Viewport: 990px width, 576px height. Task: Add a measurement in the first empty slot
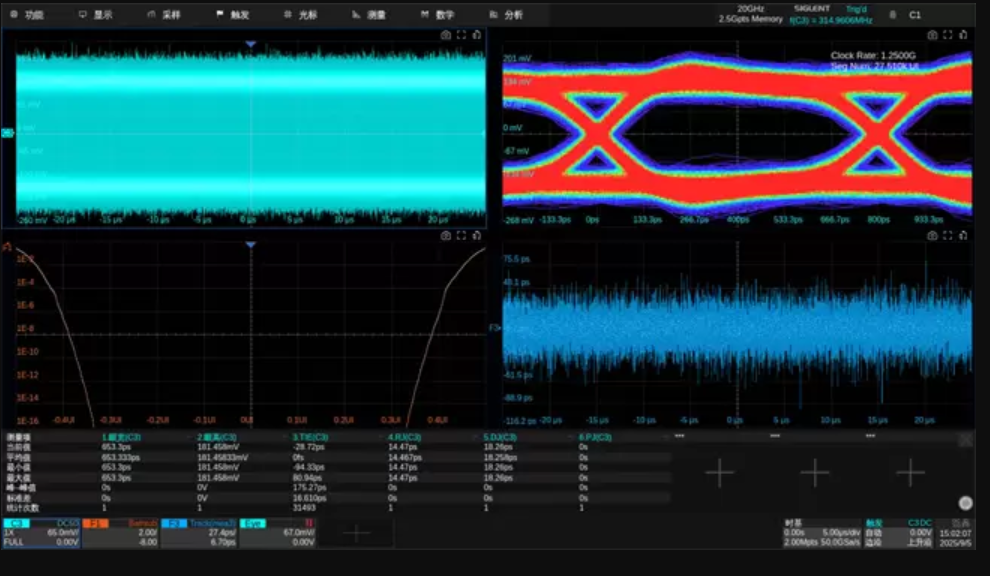click(x=719, y=473)
